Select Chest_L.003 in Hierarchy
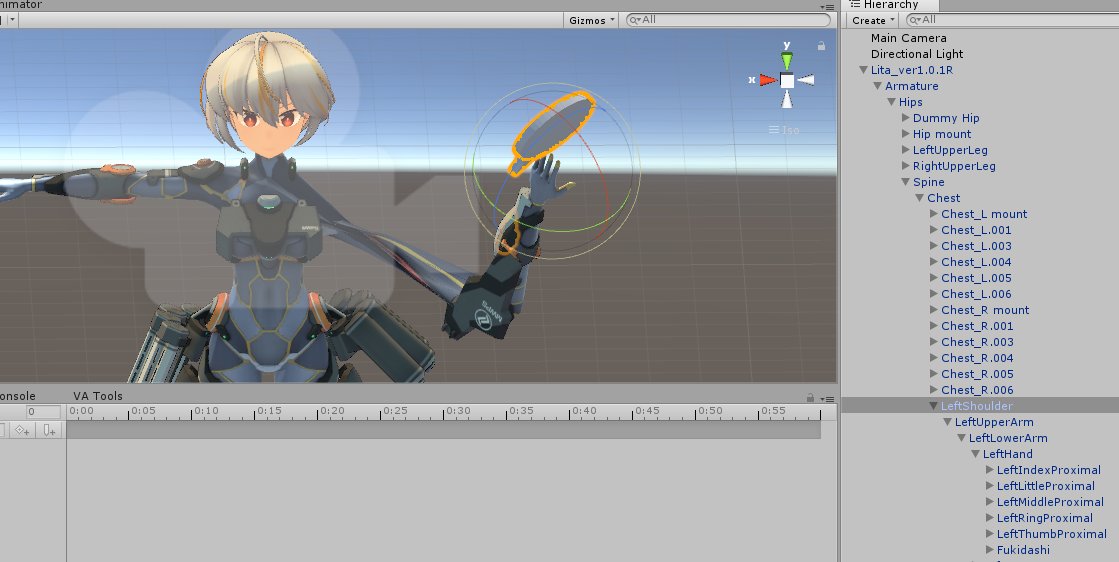The height and width of the screenshot is (562, 1119). coord(976,246)
